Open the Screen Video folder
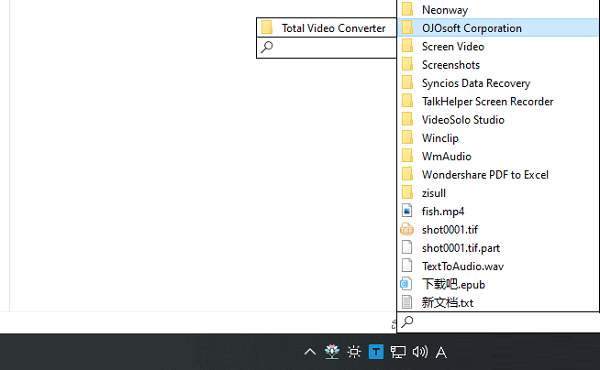This screenshot has height=370, width=600. coord(497,46)
